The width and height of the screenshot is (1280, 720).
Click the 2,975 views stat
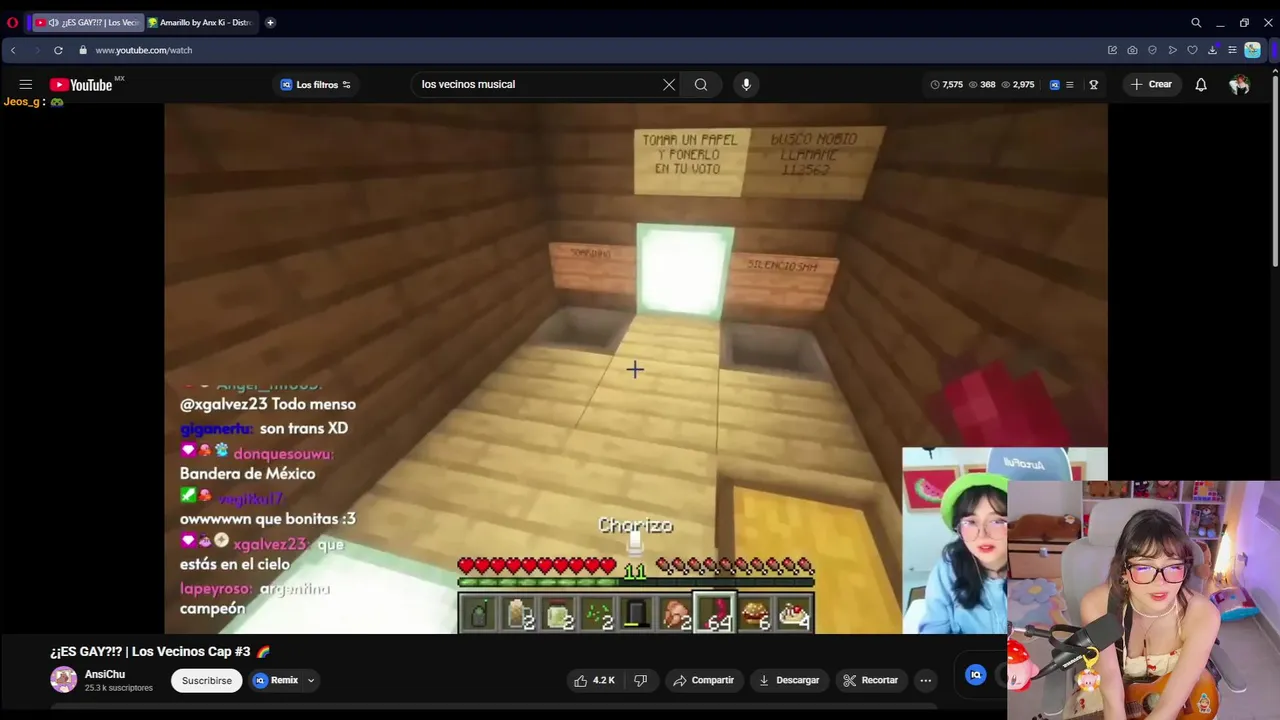tap(1018, 85)
